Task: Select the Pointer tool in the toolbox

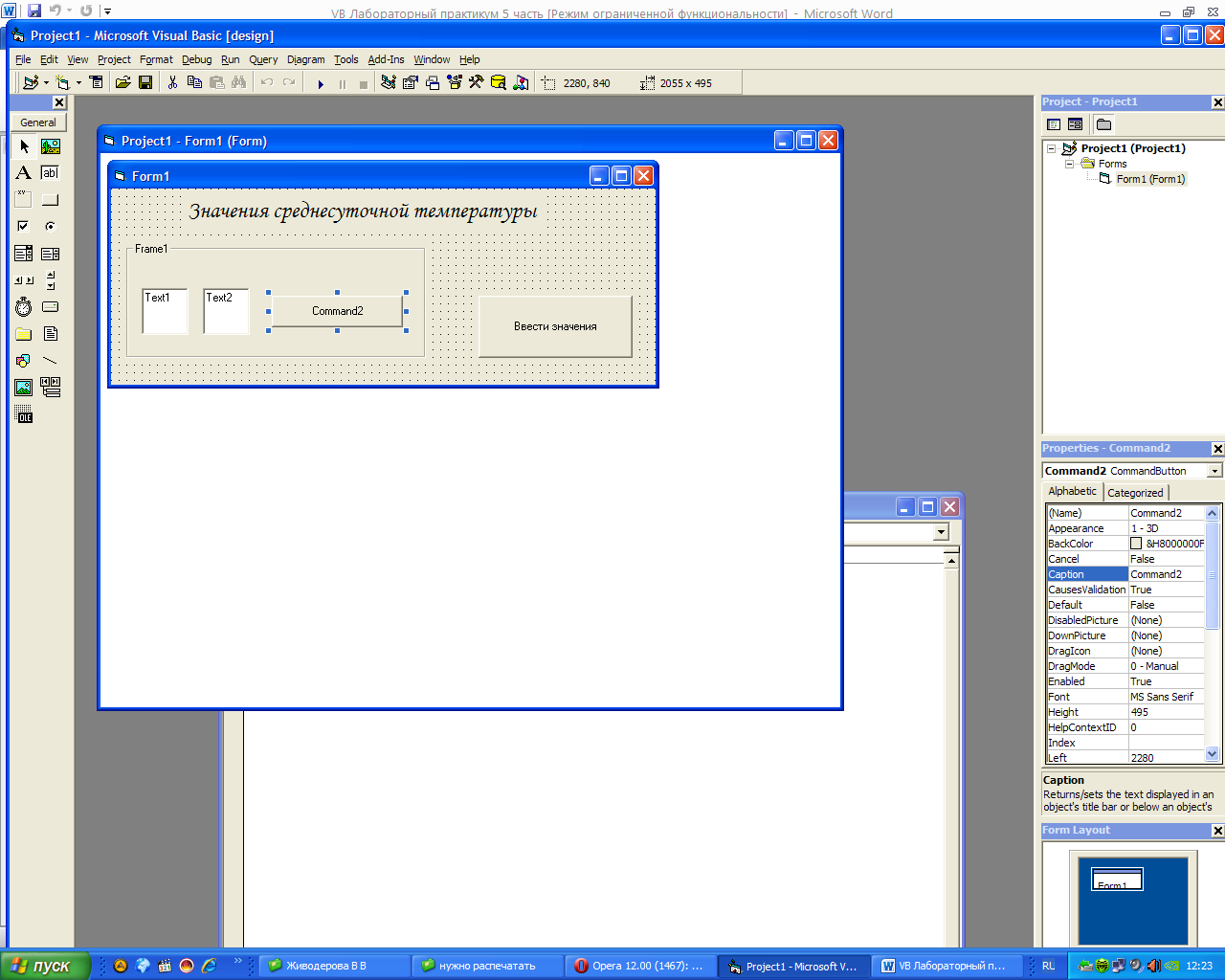Action: click(24, 146)
